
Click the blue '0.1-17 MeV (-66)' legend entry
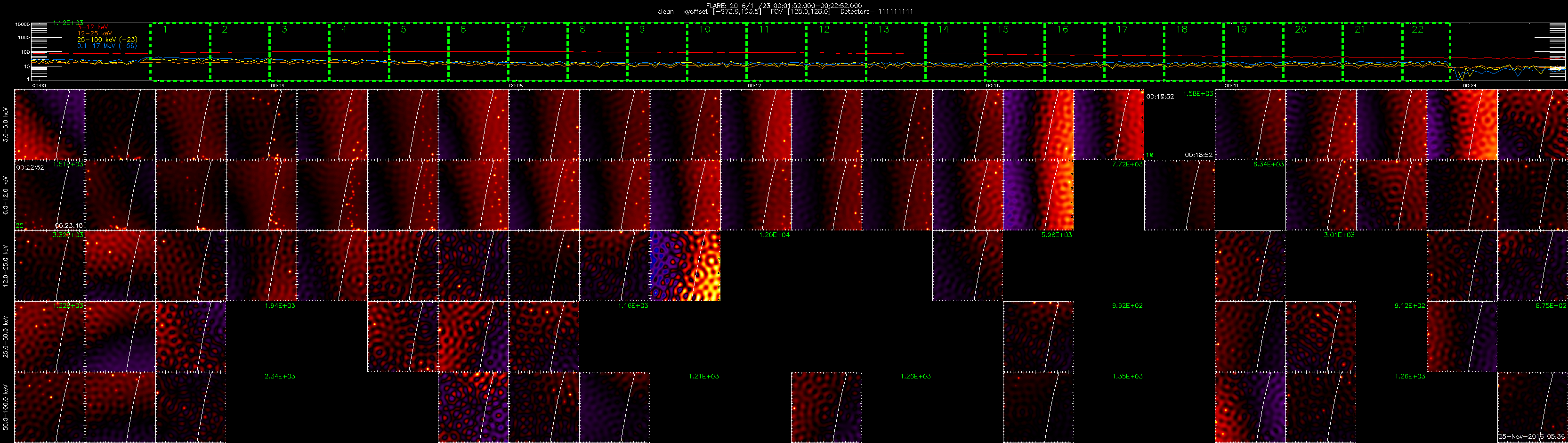point(107,46)
